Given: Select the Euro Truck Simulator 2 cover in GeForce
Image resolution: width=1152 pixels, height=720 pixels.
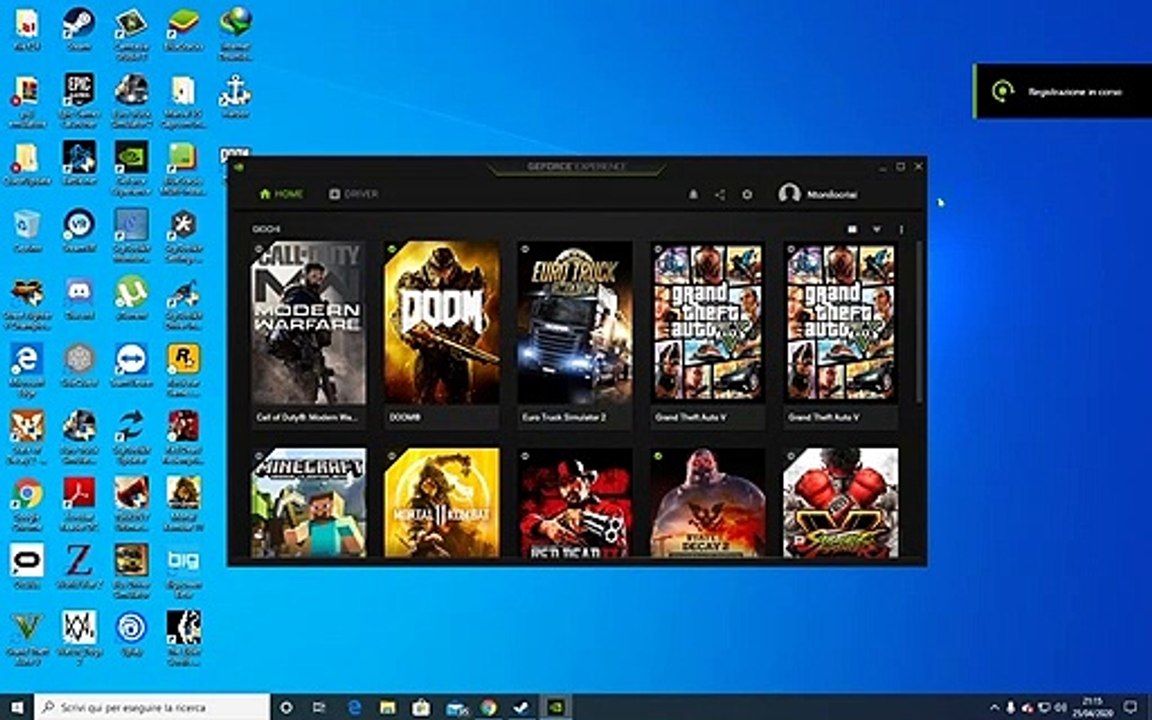Looking at the screenshot, I should coord(575,323).
